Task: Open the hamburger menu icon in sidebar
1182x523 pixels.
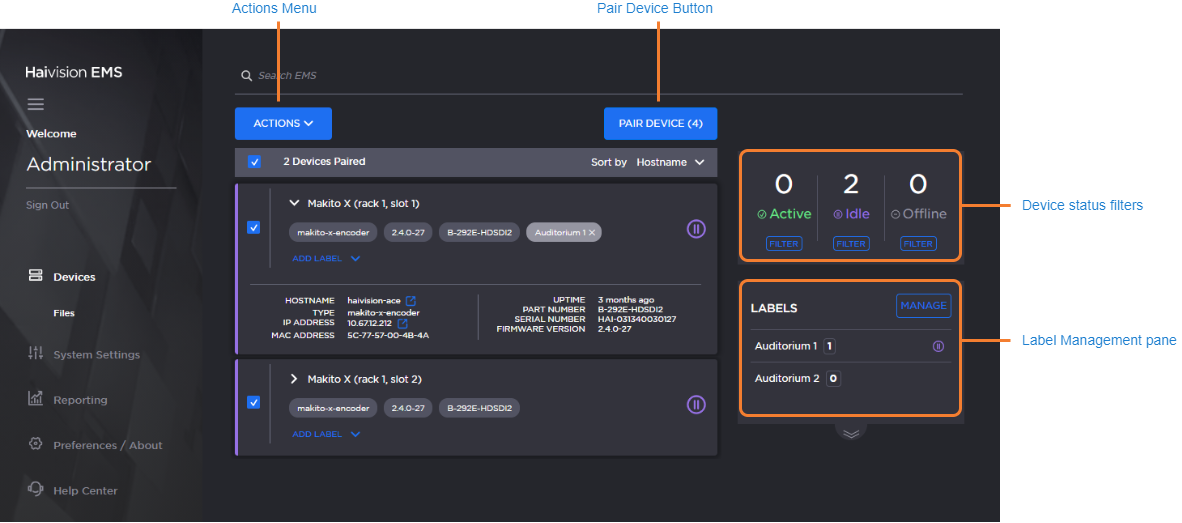Action: (x=36, y=104)
